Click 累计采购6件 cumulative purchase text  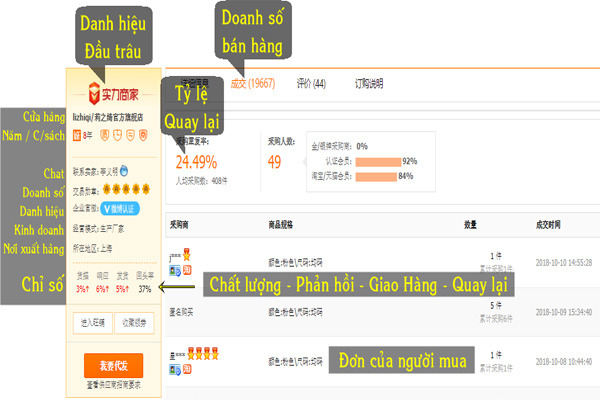[496, 318]
